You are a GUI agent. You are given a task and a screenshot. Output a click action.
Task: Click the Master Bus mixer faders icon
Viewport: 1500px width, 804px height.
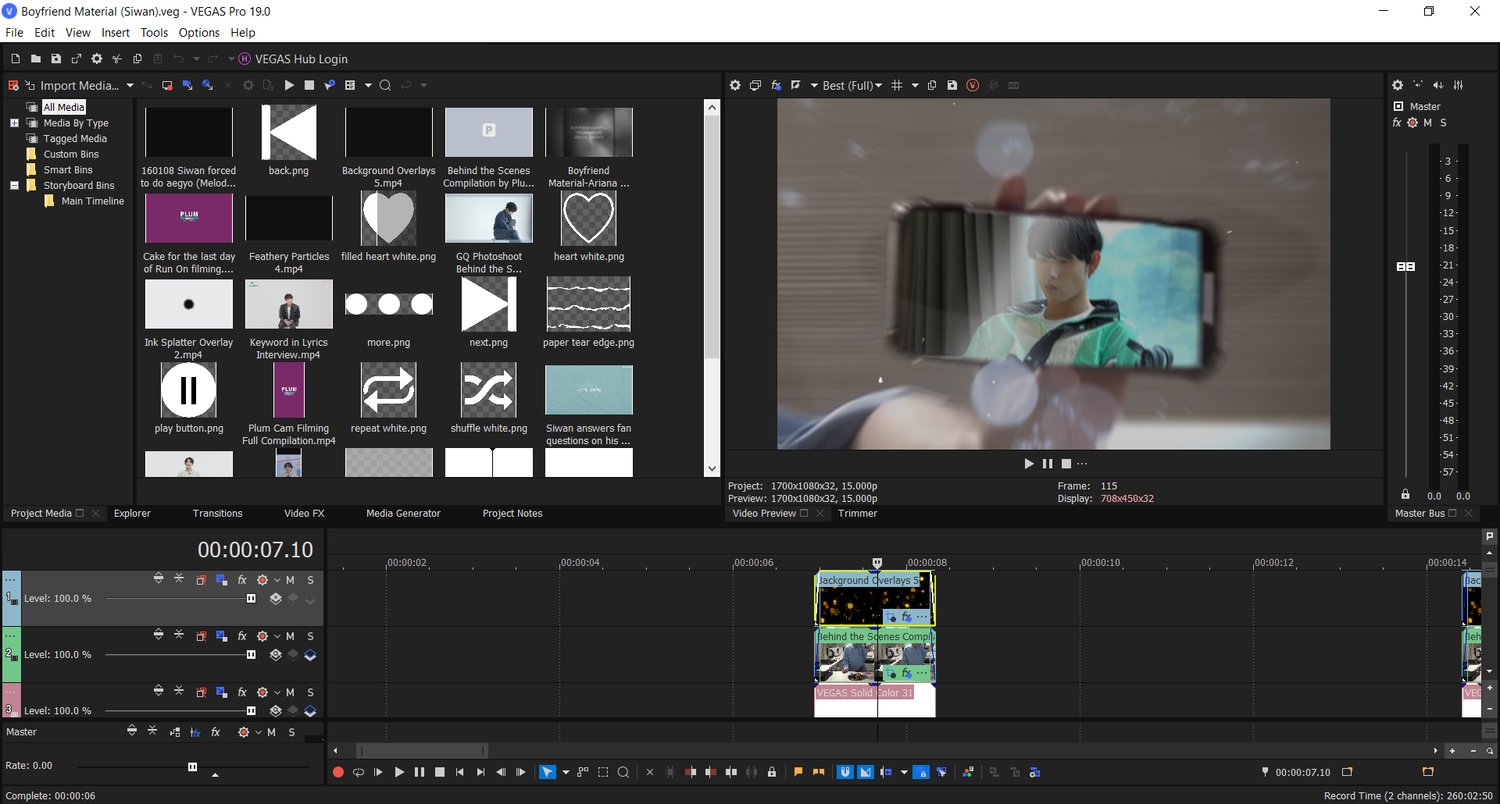(x=1459, y=85)
